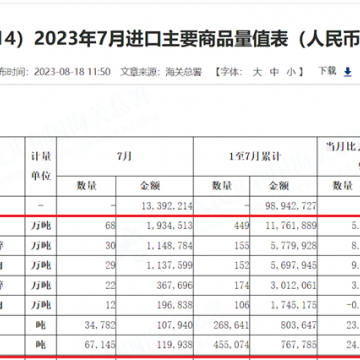Click the publish time 2023-08-18 11:50
360x360 pixels.
(72, 72)
